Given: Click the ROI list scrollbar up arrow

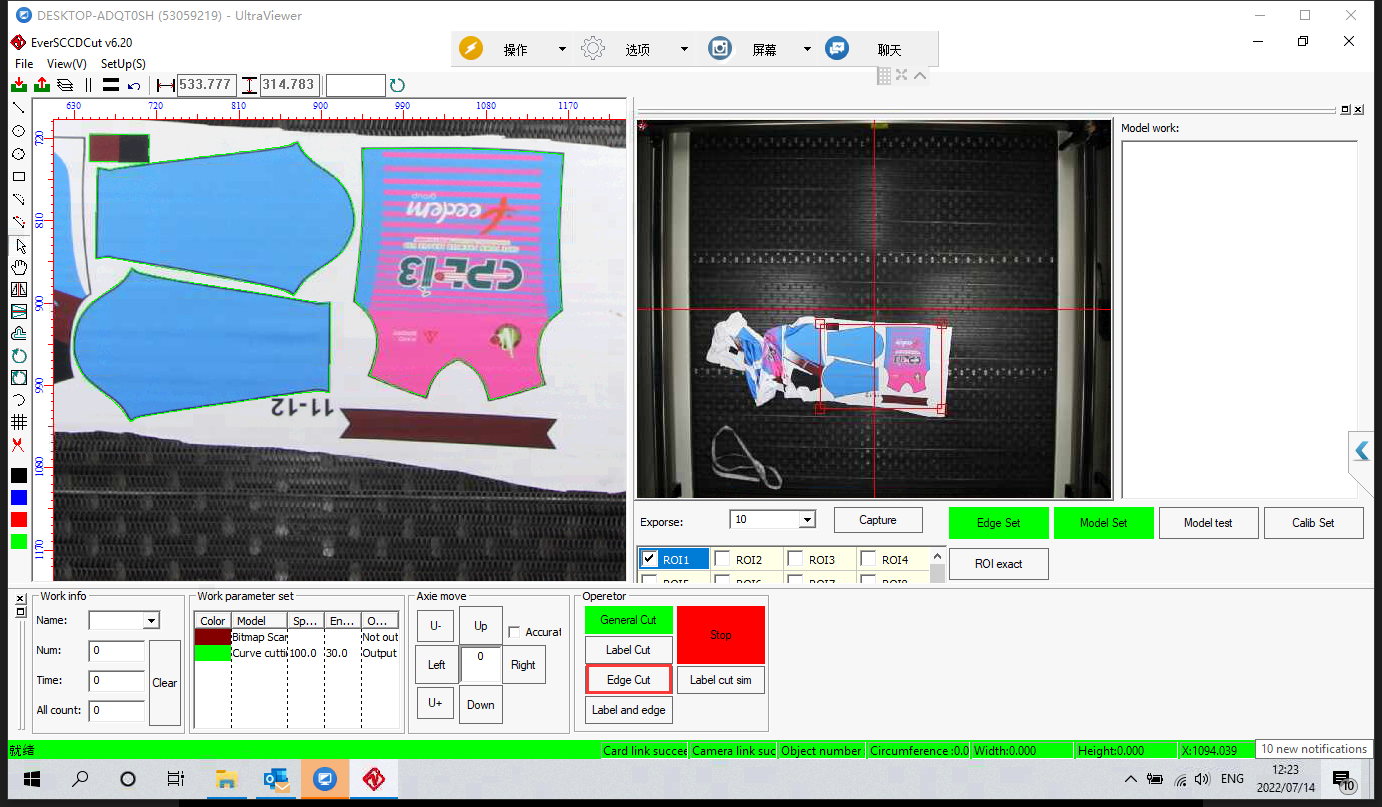Looking at the screenshot, I should tap(937, 556).
